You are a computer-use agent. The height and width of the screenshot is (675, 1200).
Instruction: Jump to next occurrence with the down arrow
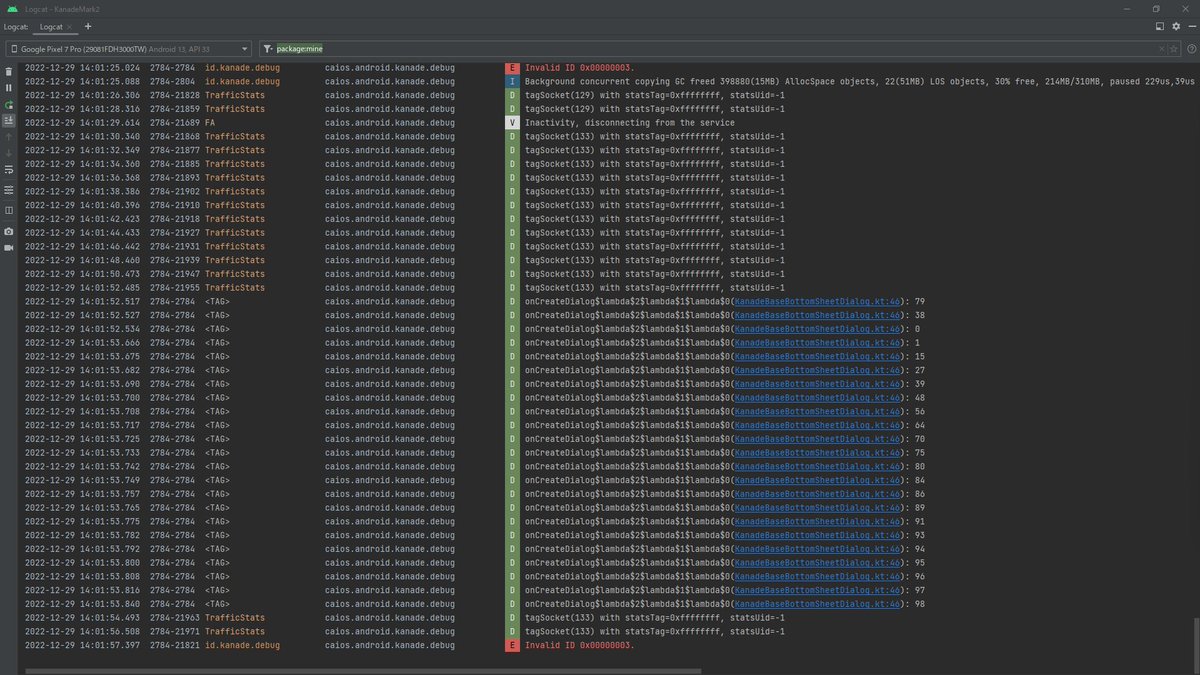pos(9,152)
